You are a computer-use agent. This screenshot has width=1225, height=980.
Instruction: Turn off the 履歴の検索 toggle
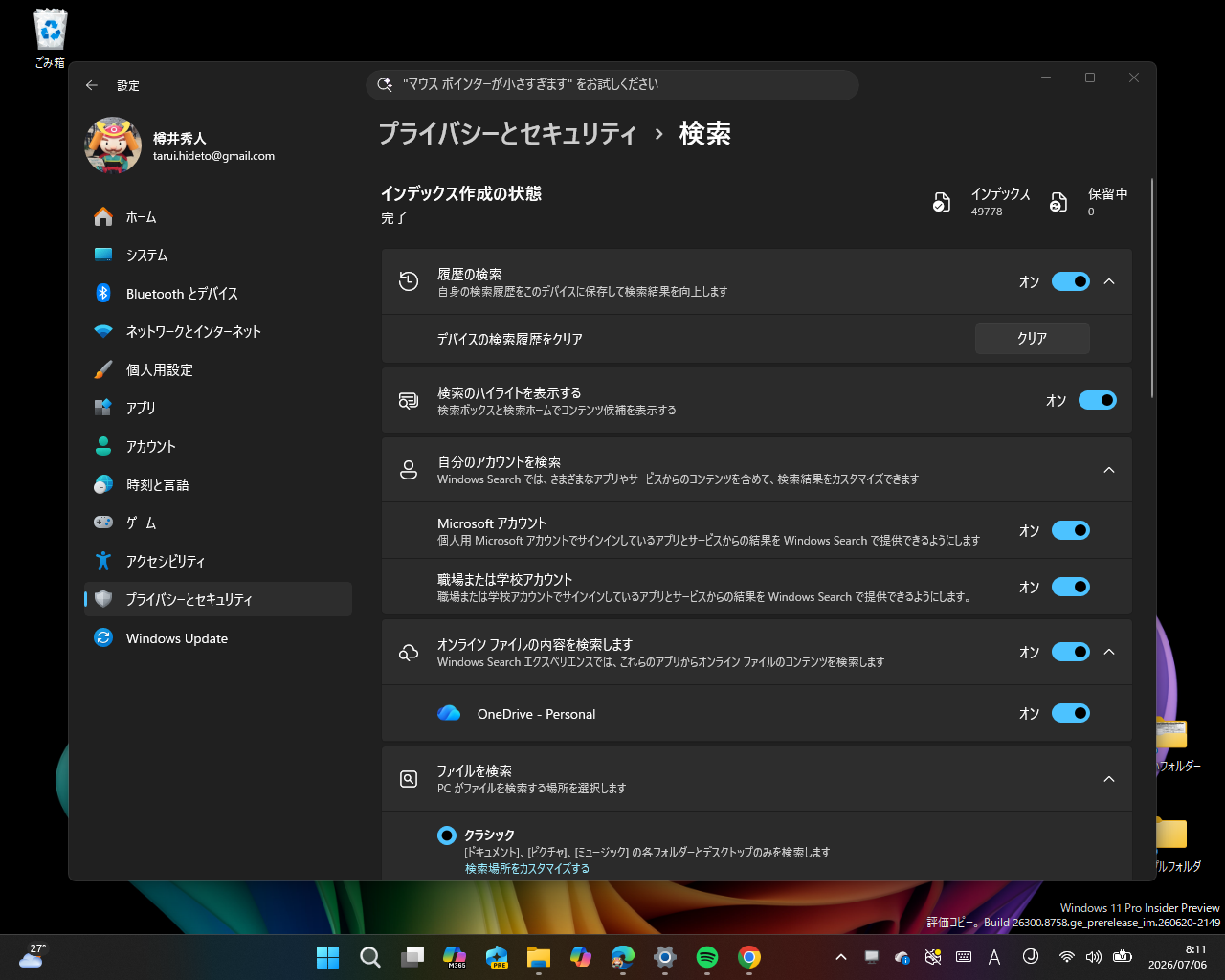1071,281
